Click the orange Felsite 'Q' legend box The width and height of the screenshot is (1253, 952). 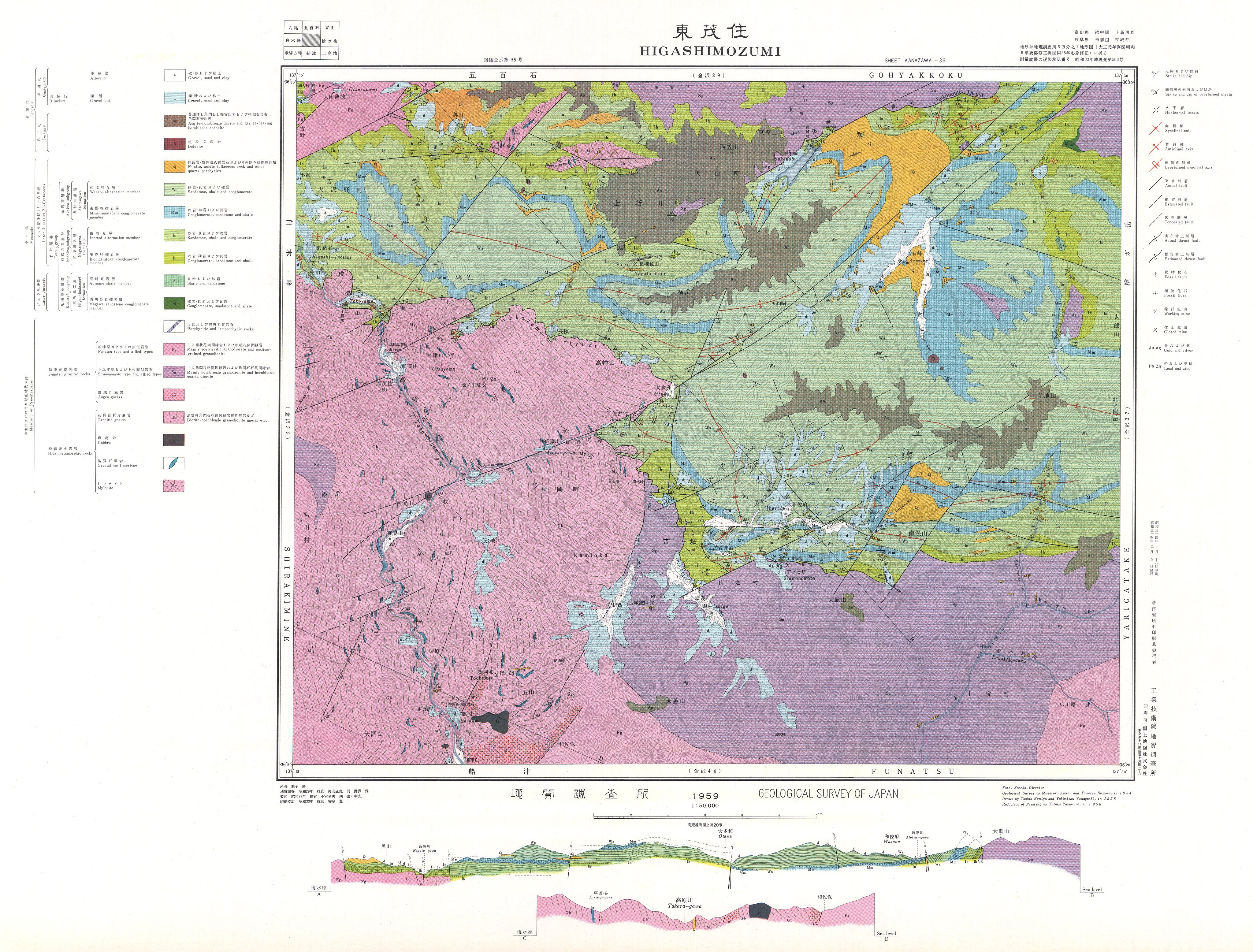(x=175, y=167)
